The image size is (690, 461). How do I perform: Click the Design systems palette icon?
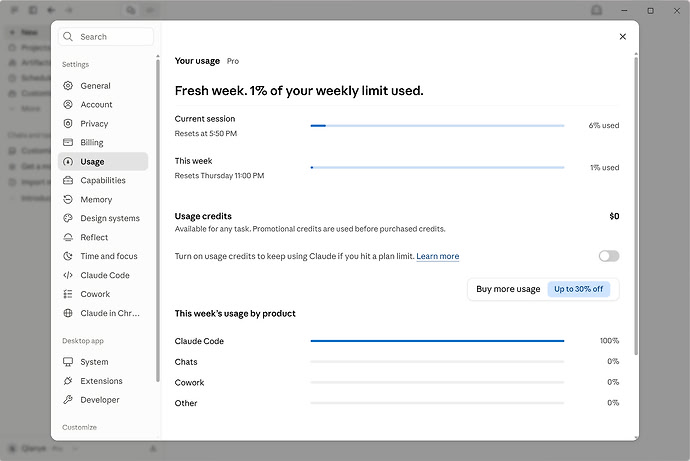pos(68,218)
